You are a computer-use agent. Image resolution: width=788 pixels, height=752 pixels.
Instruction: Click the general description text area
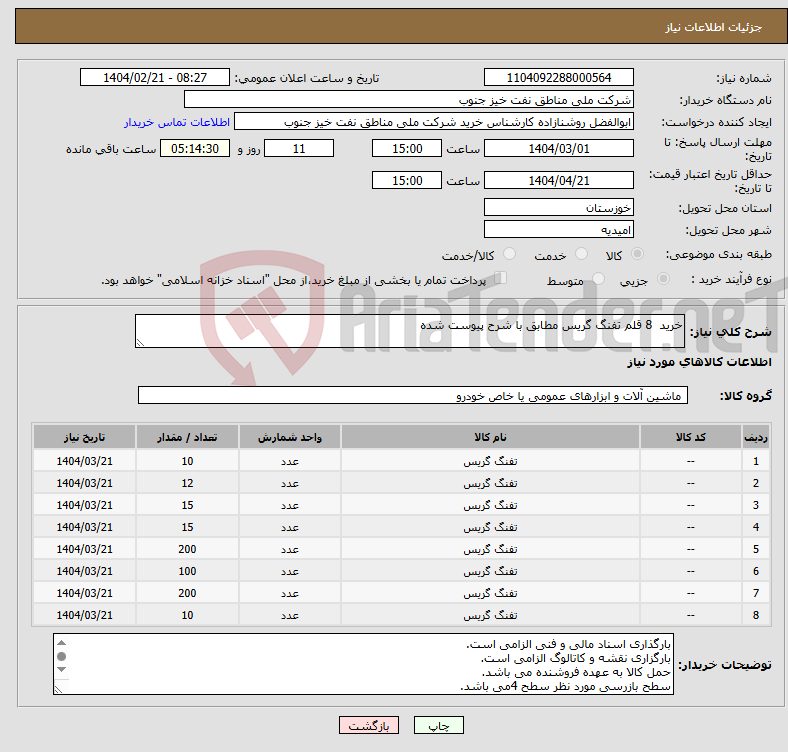click(410, 331)
